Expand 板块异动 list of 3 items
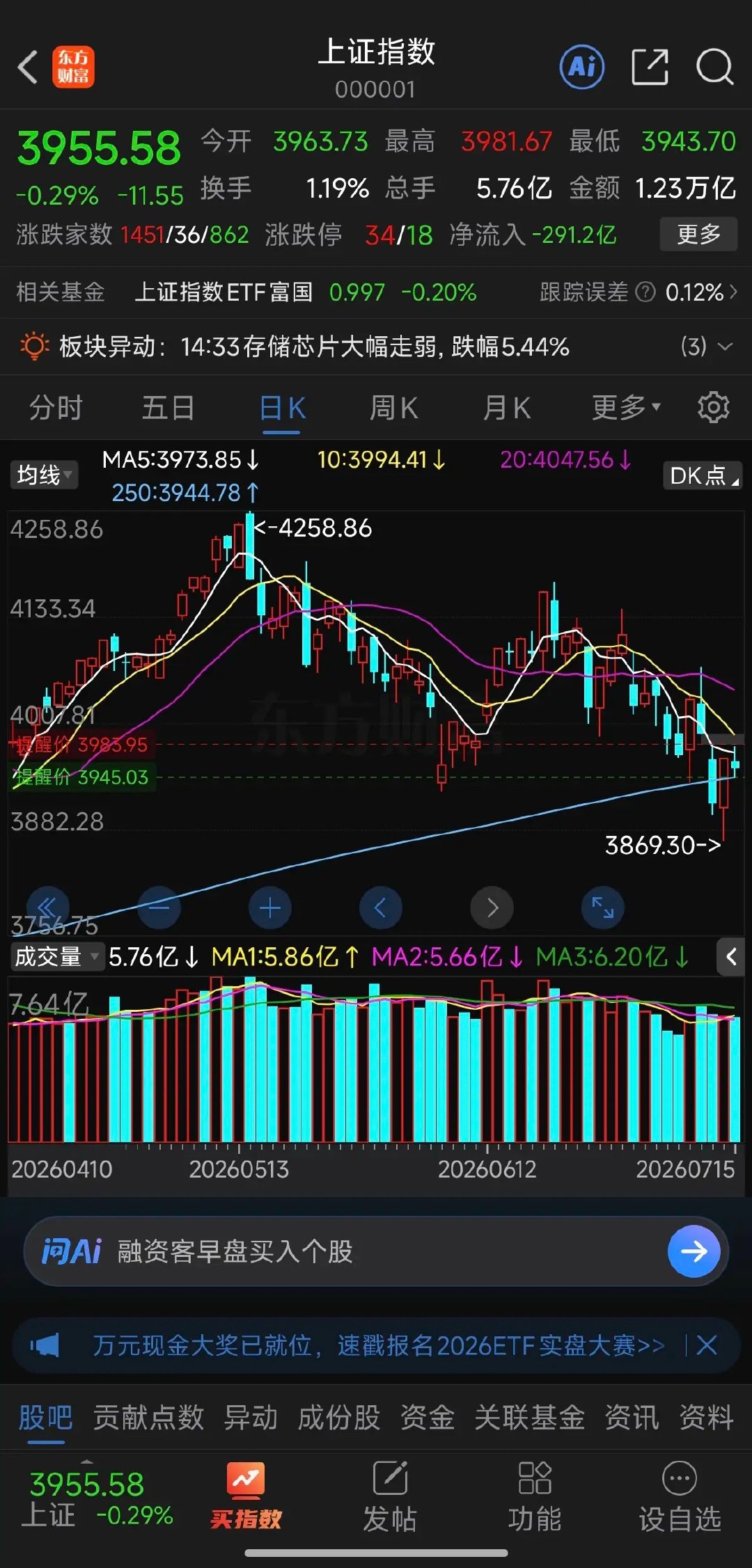Screen dimensions: 752x1568 click(706, 346)
